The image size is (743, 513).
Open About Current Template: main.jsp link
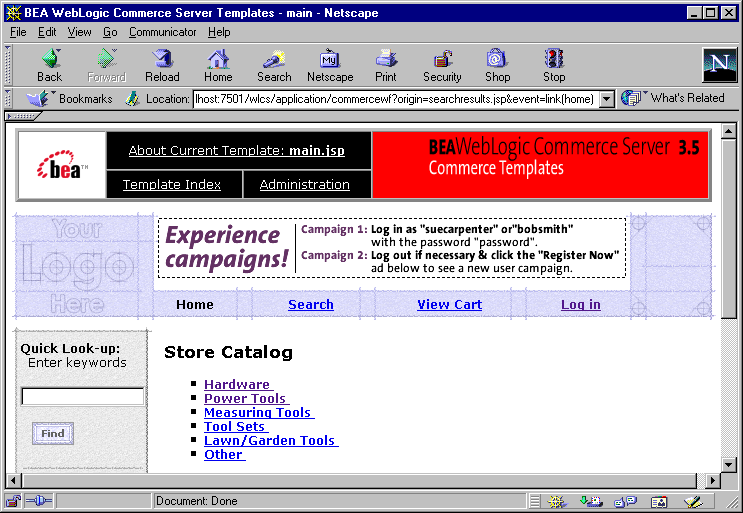tap(236, 151)
